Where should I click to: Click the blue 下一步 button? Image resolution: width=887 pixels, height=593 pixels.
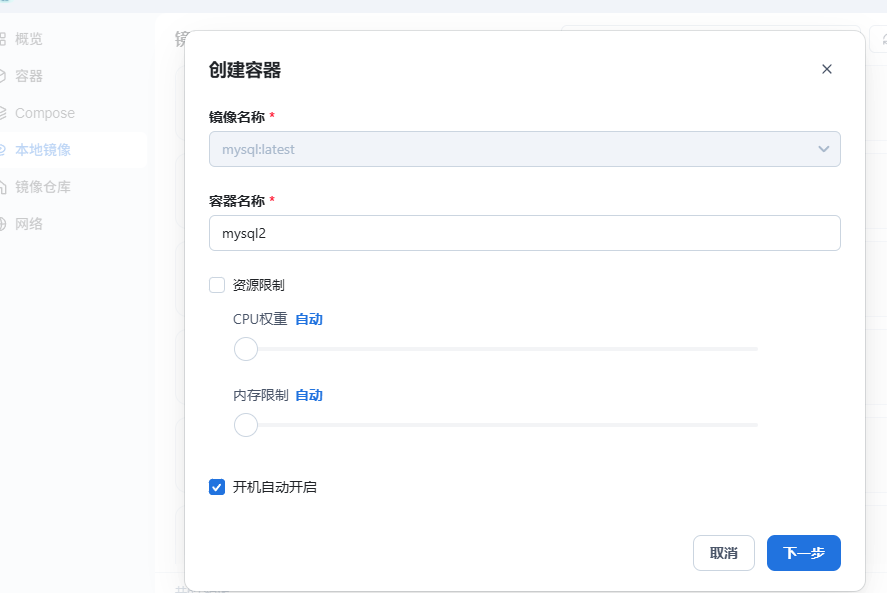coord(803,553)
